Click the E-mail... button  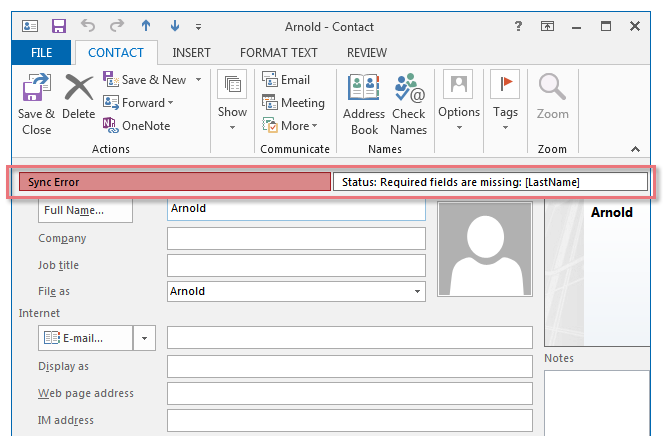[x=85, y=338]
